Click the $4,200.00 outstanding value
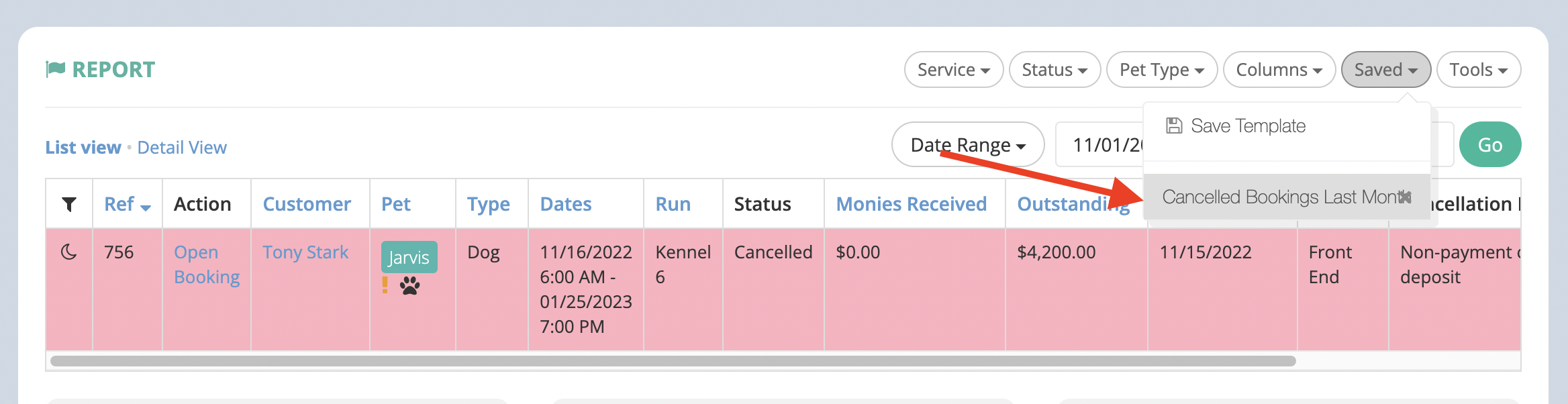1568x404 pixels. pos(1057,252)
